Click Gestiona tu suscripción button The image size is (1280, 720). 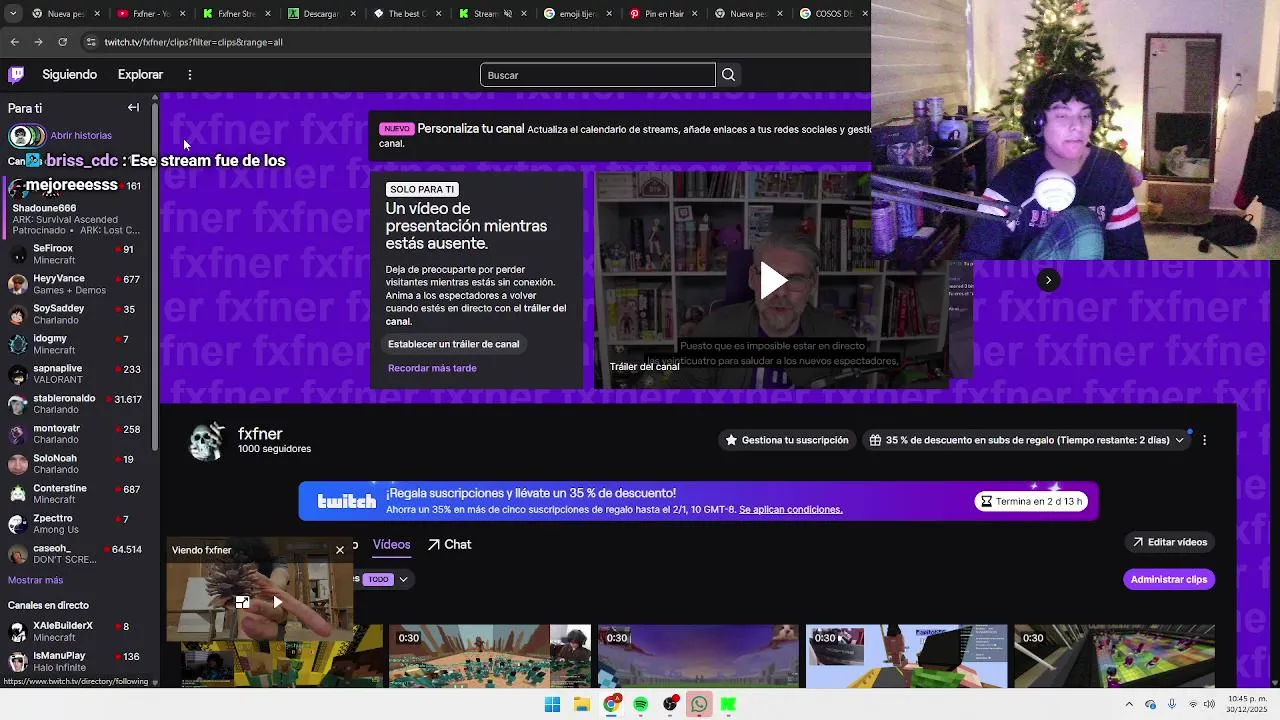(787, 440)
